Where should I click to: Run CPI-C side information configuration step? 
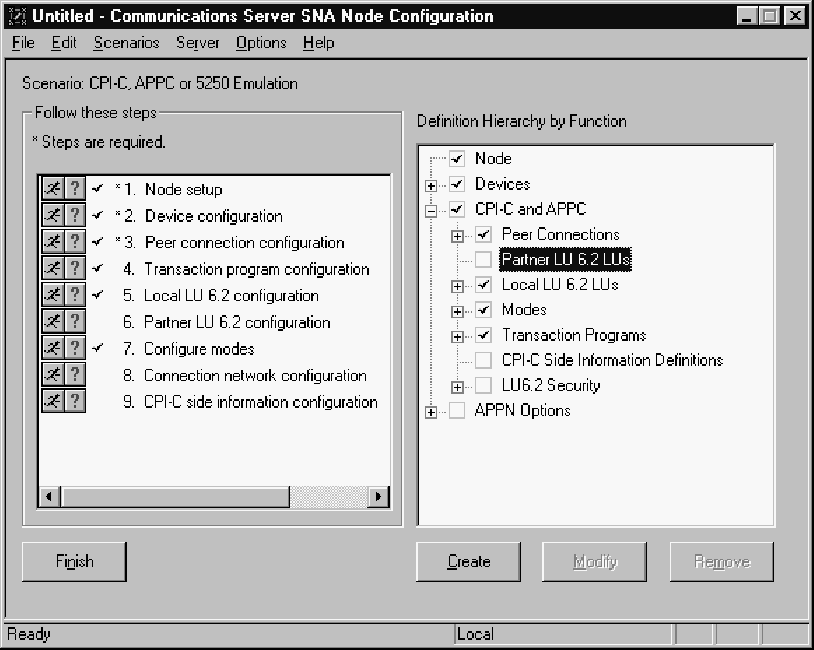(52, 400)
